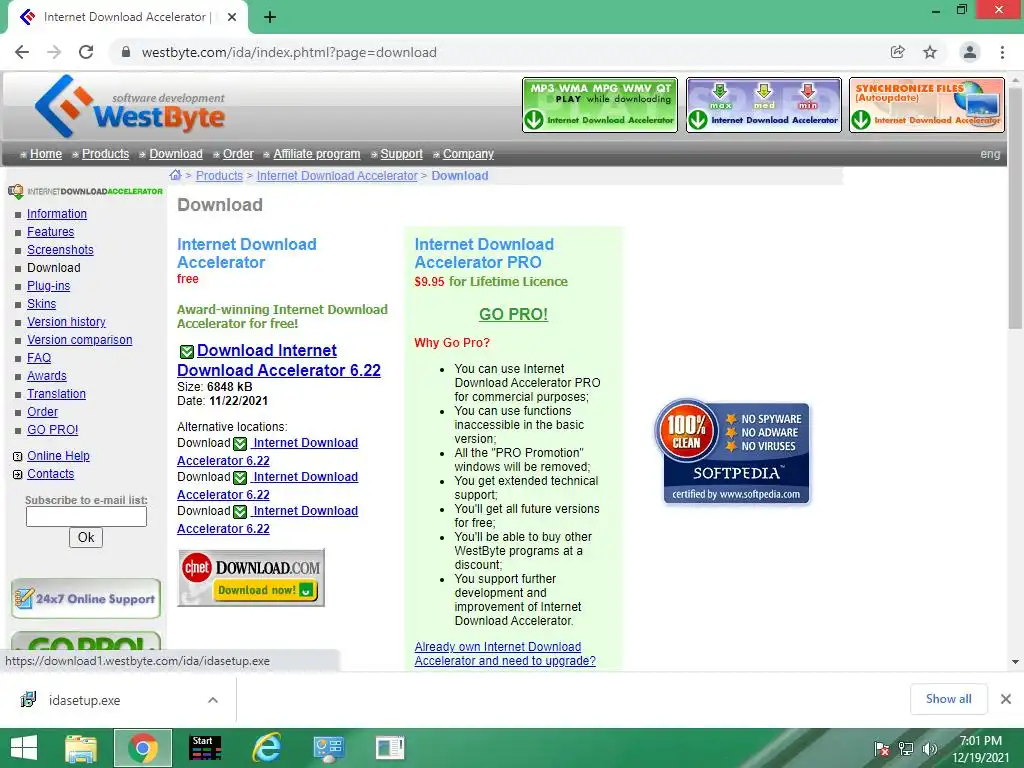Click the page vertical scrollbar thumb
Screen dimensions: 1024x768
point(1015,210)
